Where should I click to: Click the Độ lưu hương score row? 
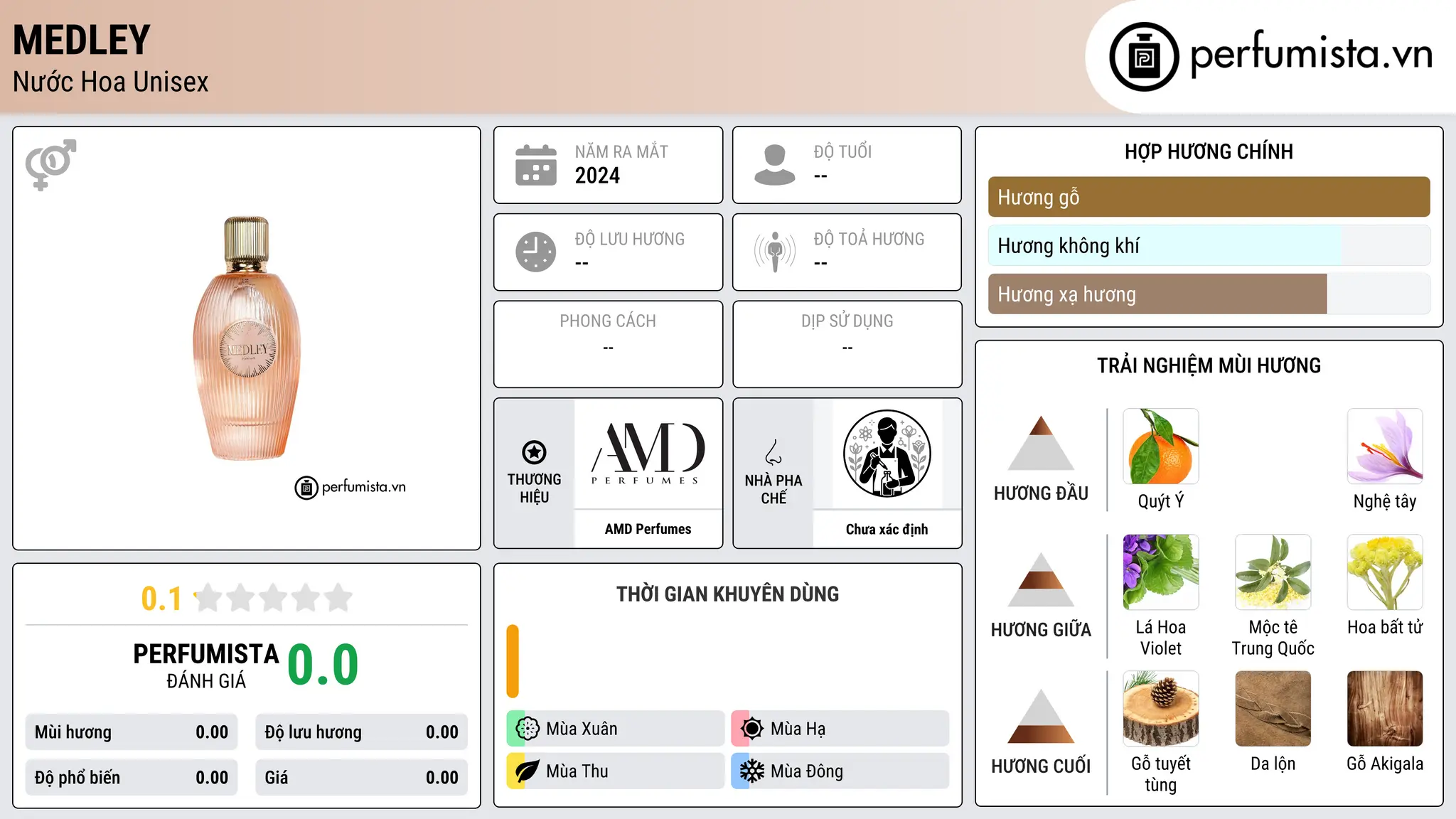(x=361, y=732)
